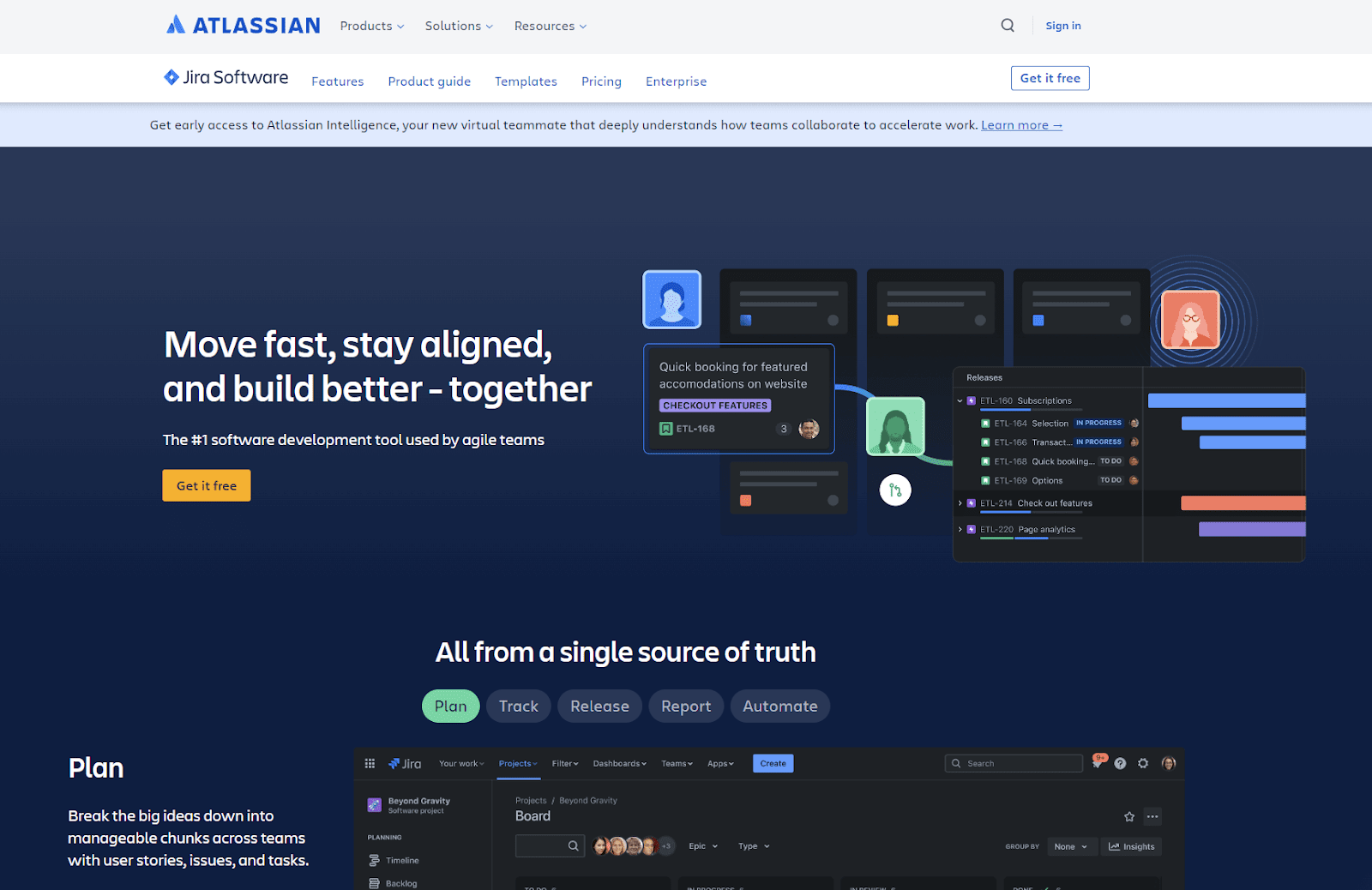Switch to the Track tab
The height and width of the screenshot is (890, 1372).
[518, 706]
